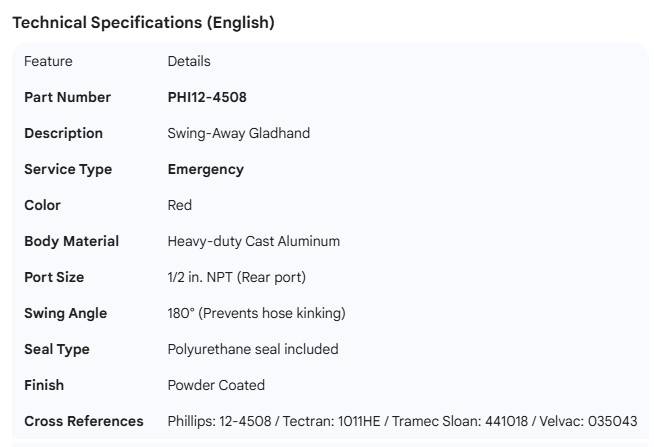
Task: Click the Body Material row label
Action: point(71,241)
